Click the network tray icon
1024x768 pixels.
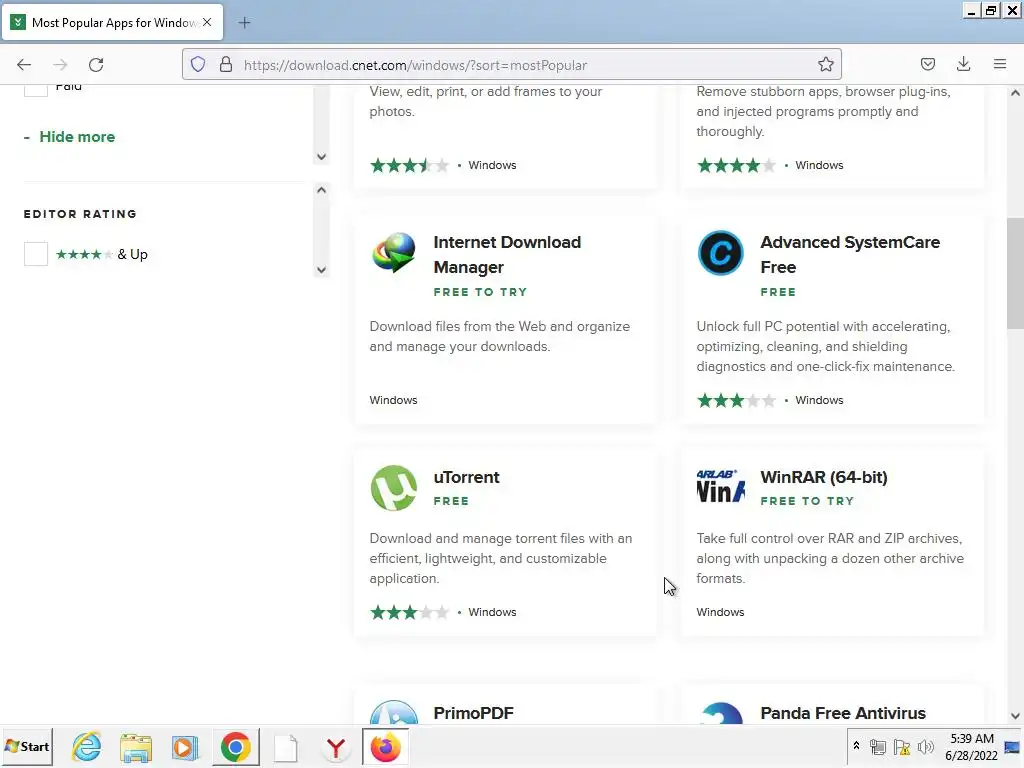(x=878, y=746)
